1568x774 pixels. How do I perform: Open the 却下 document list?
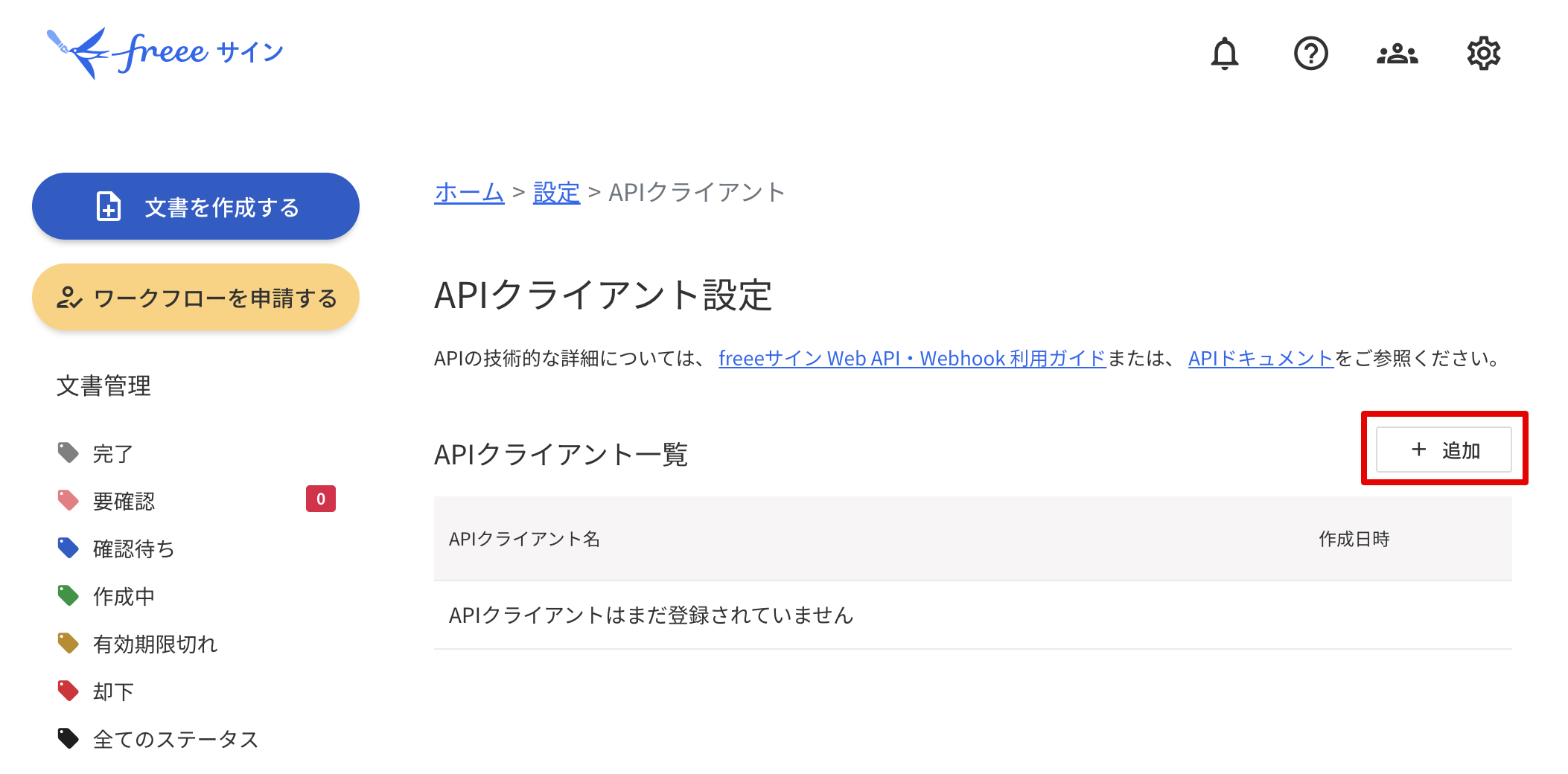click(113, 691)
